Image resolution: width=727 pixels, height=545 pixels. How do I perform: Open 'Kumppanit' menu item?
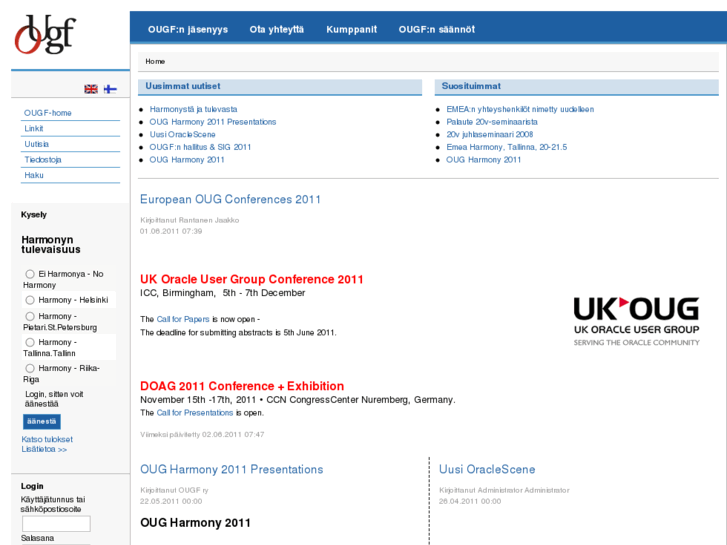click(351, 30)
